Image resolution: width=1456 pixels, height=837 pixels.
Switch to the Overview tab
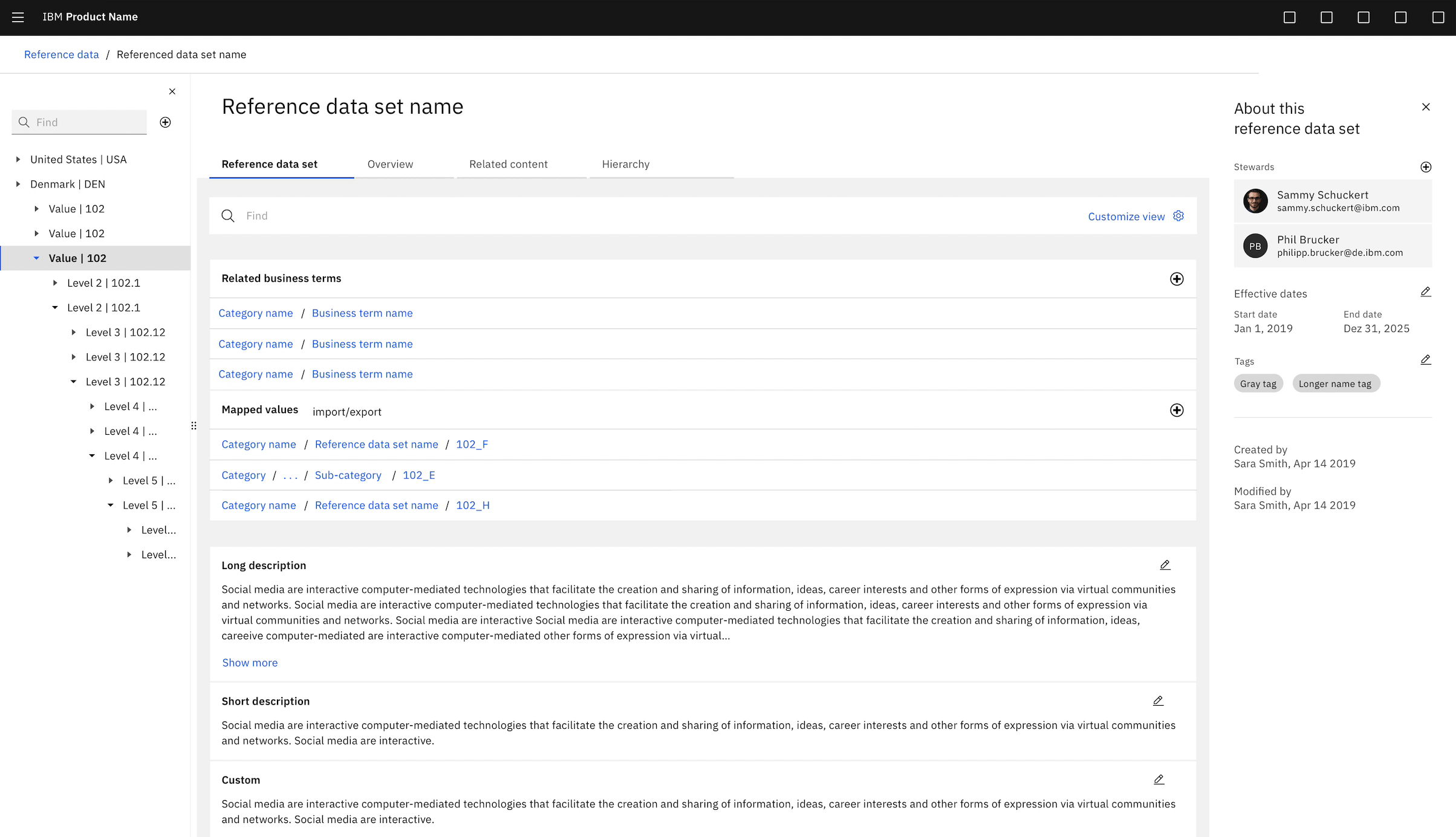[390, 164]
